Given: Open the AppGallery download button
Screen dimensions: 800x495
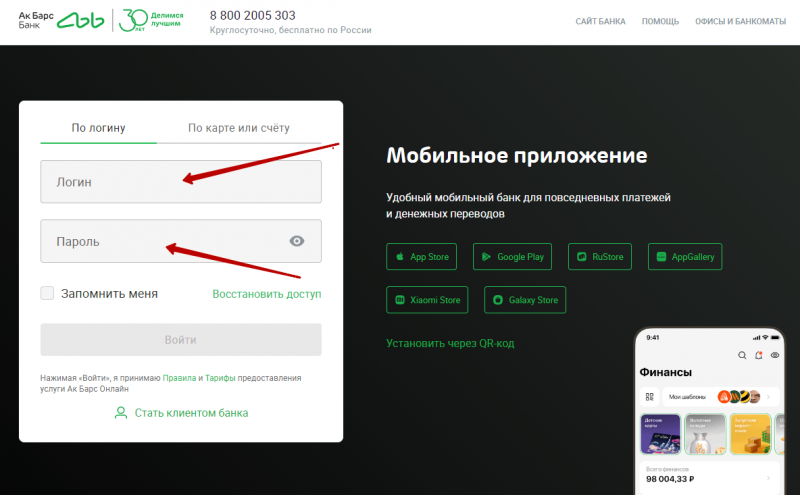Looking at the screenshot, I should (x=685, y=257).
